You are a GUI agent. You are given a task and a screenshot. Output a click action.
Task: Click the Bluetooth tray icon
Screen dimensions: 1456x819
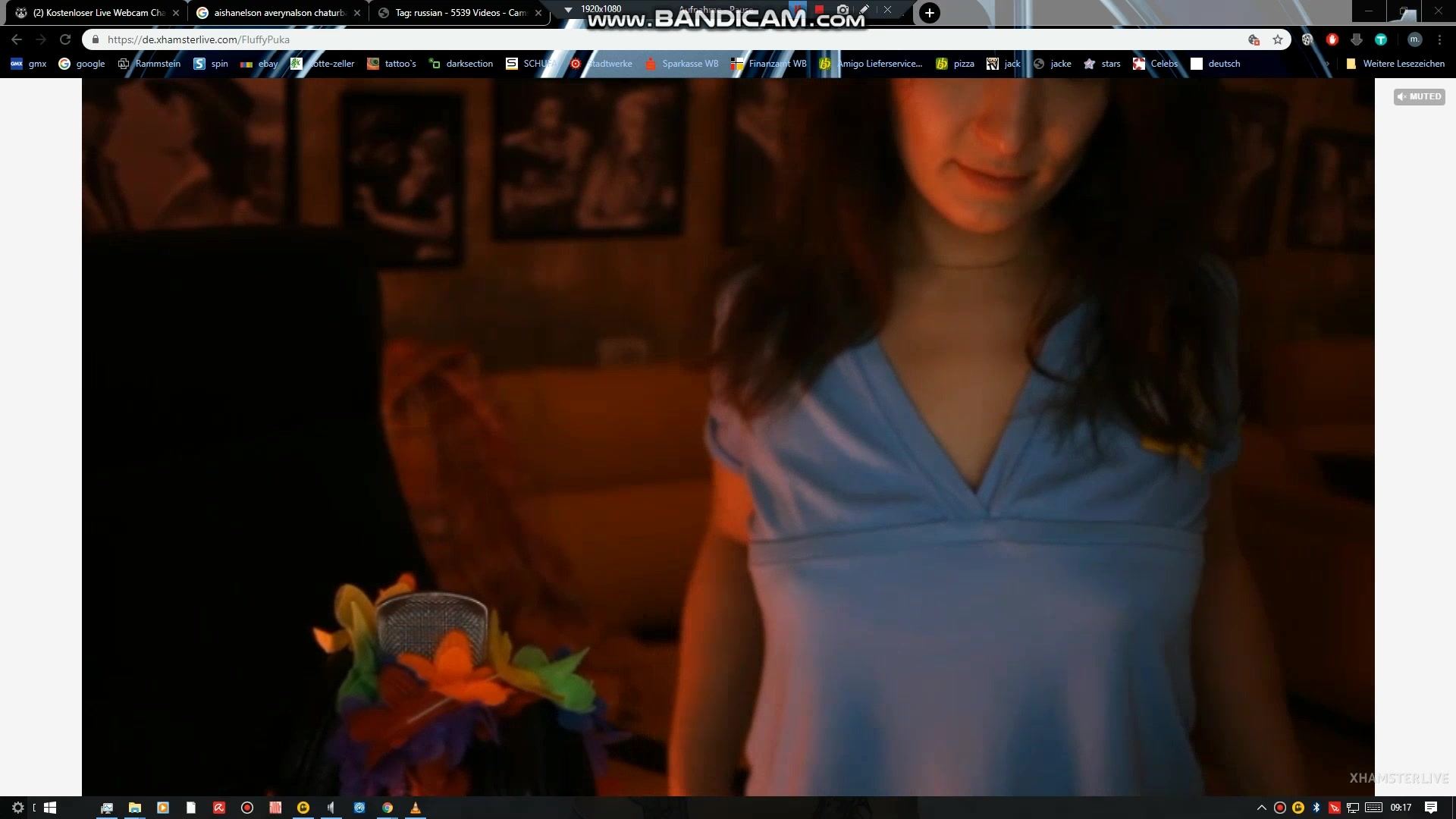[1316, 808]
